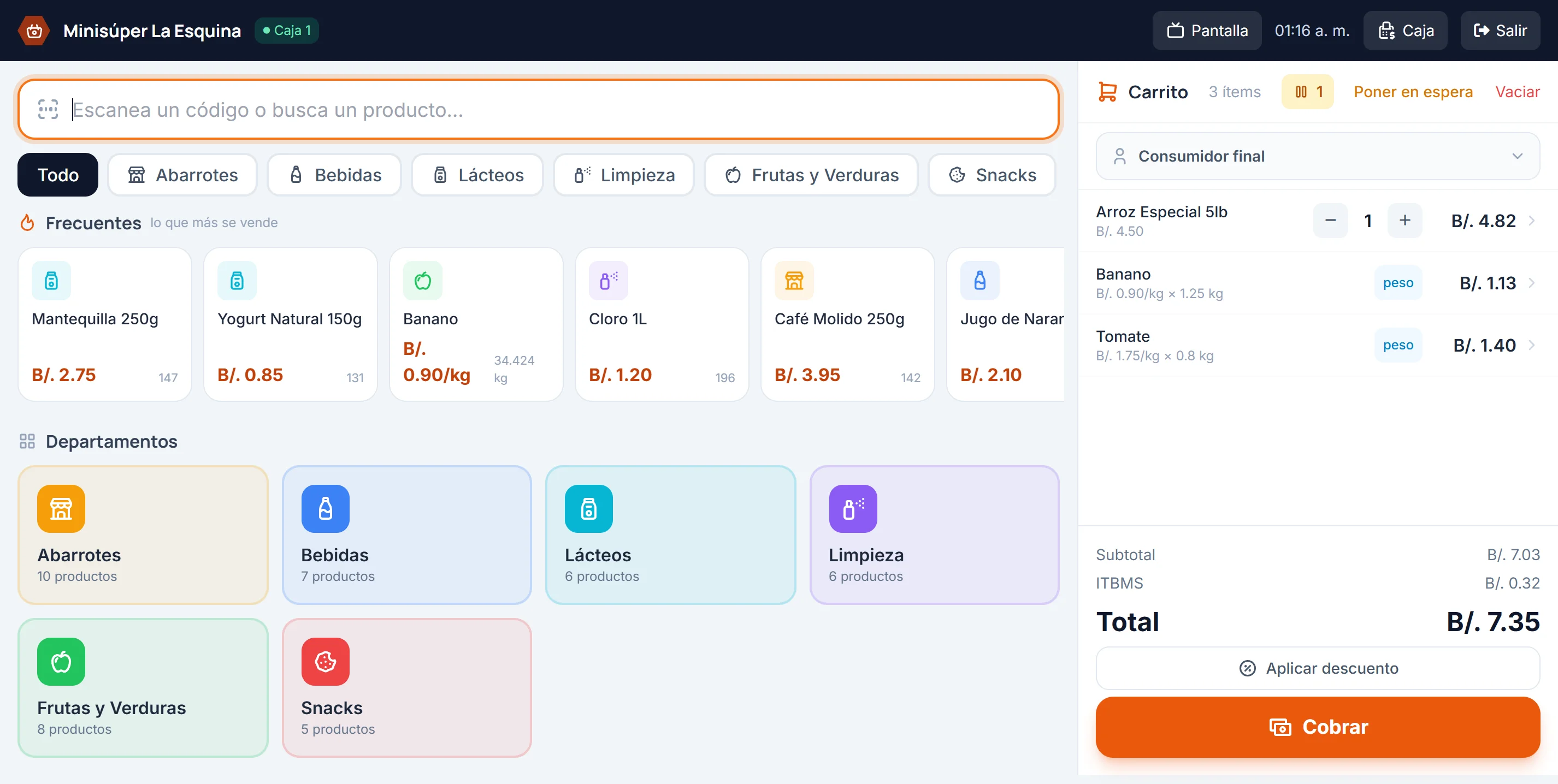Expand Tomate cart line details chevron
Image resolution: width=1558 pixels, height=784 pixels.
(1532, 345)
